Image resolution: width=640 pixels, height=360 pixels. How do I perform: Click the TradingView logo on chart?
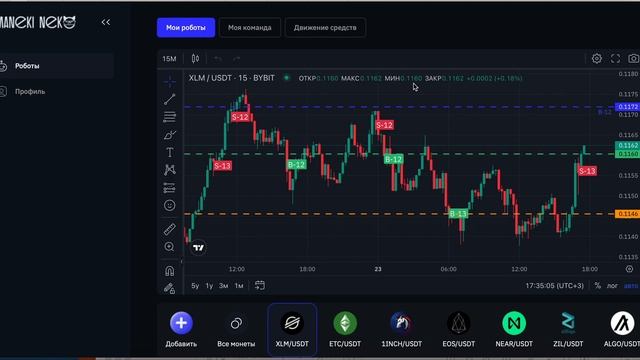[x=198, y=248]
